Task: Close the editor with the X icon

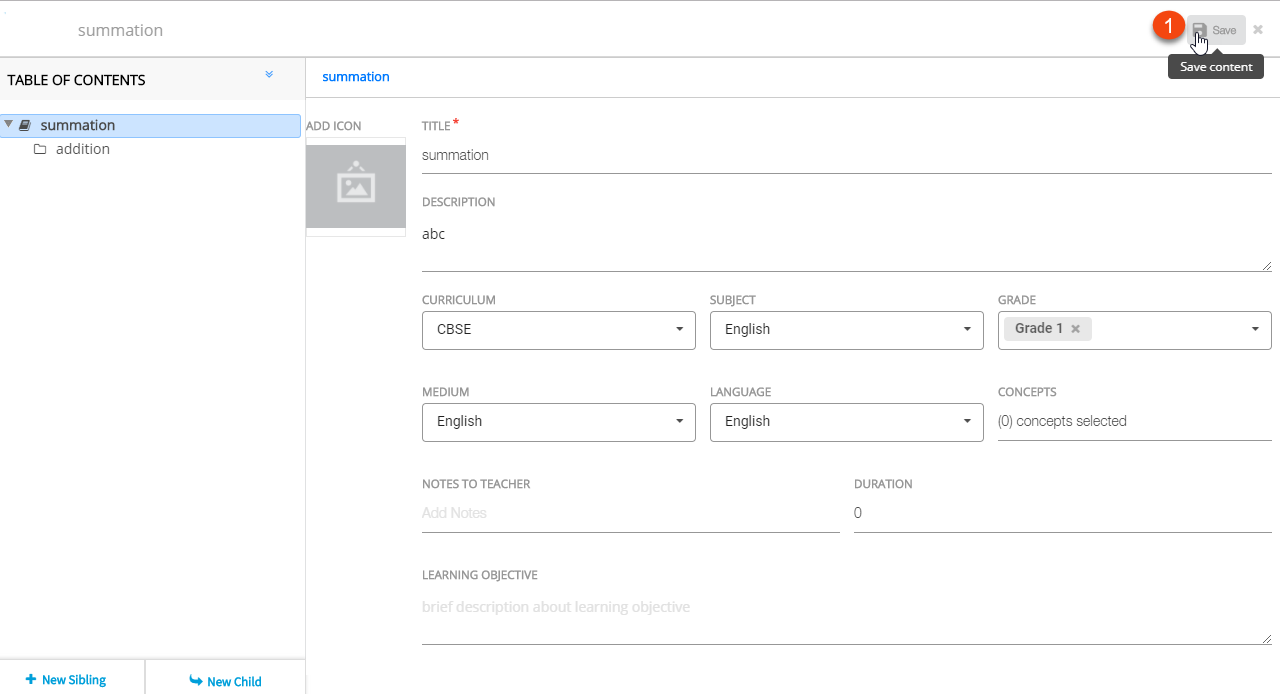Action: coord(1258,30)
